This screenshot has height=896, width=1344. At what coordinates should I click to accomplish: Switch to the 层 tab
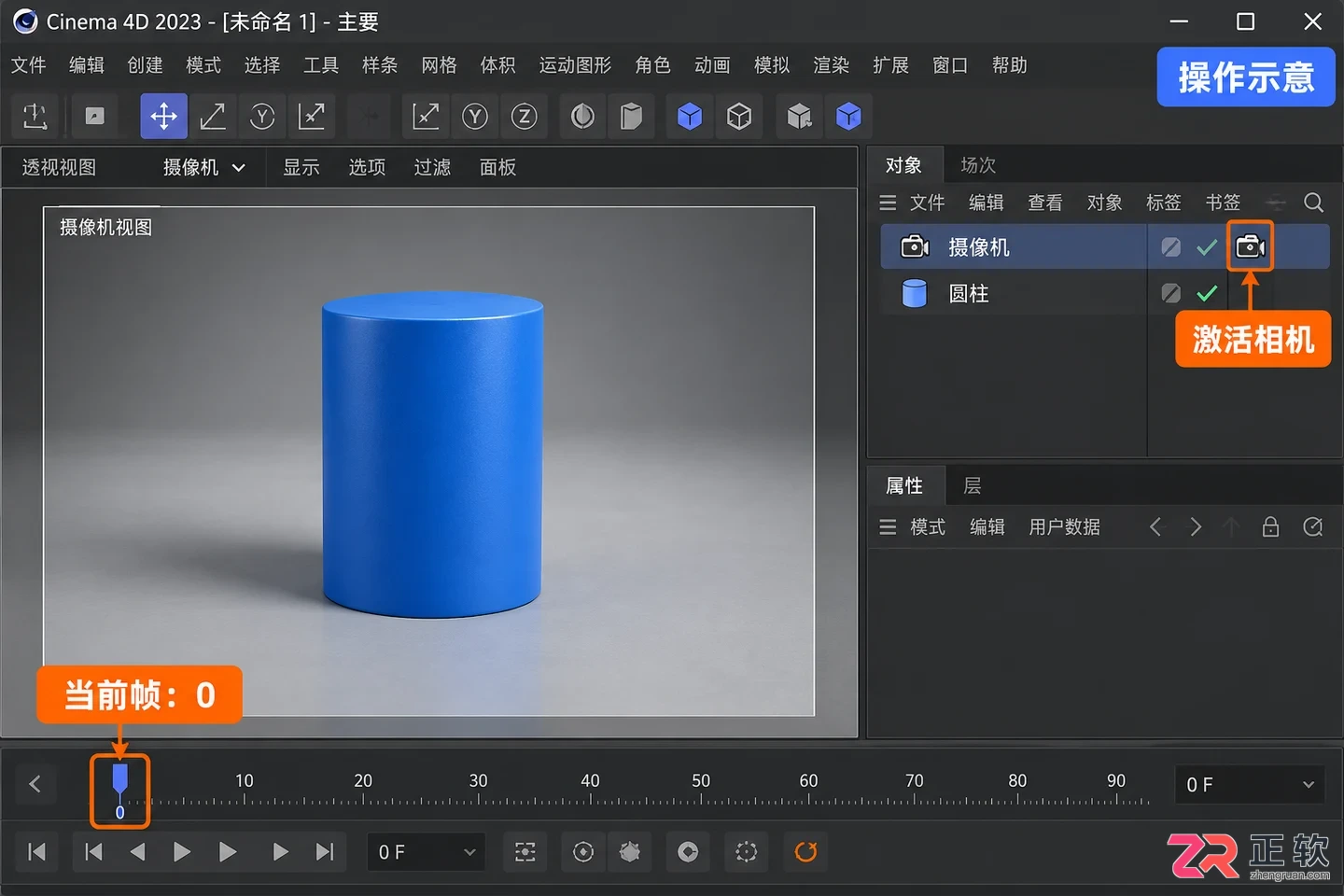(x=972, y=486)
